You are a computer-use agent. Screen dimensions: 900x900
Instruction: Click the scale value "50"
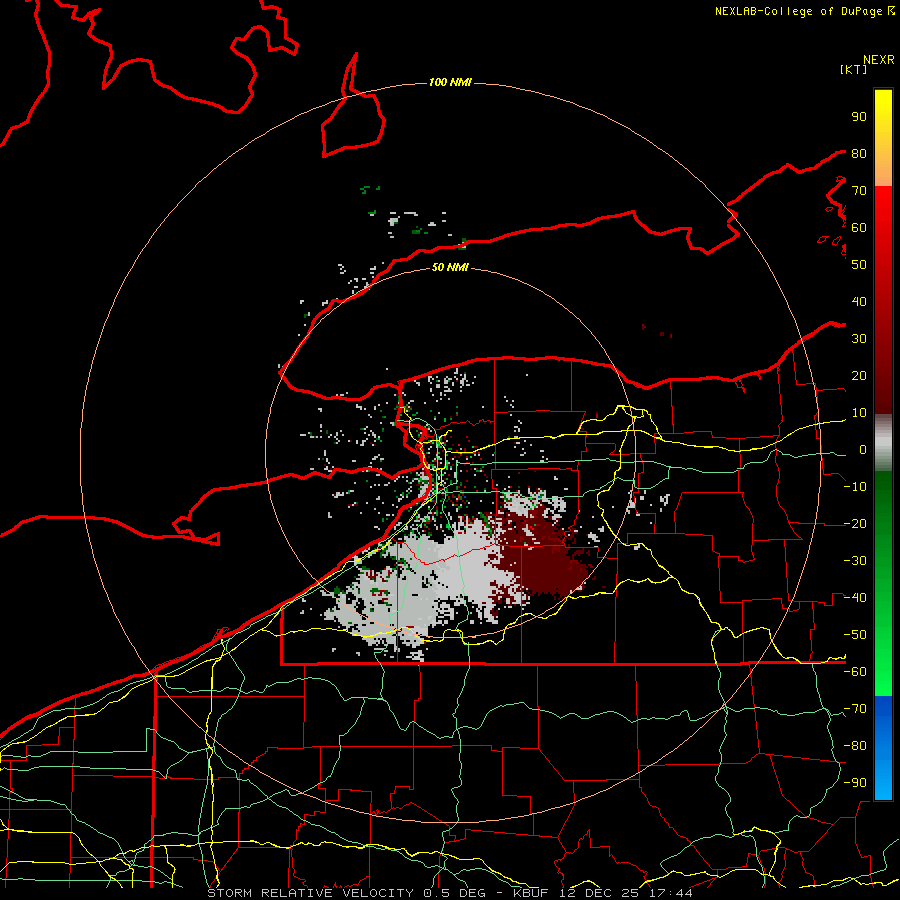[x=859, y=265]
